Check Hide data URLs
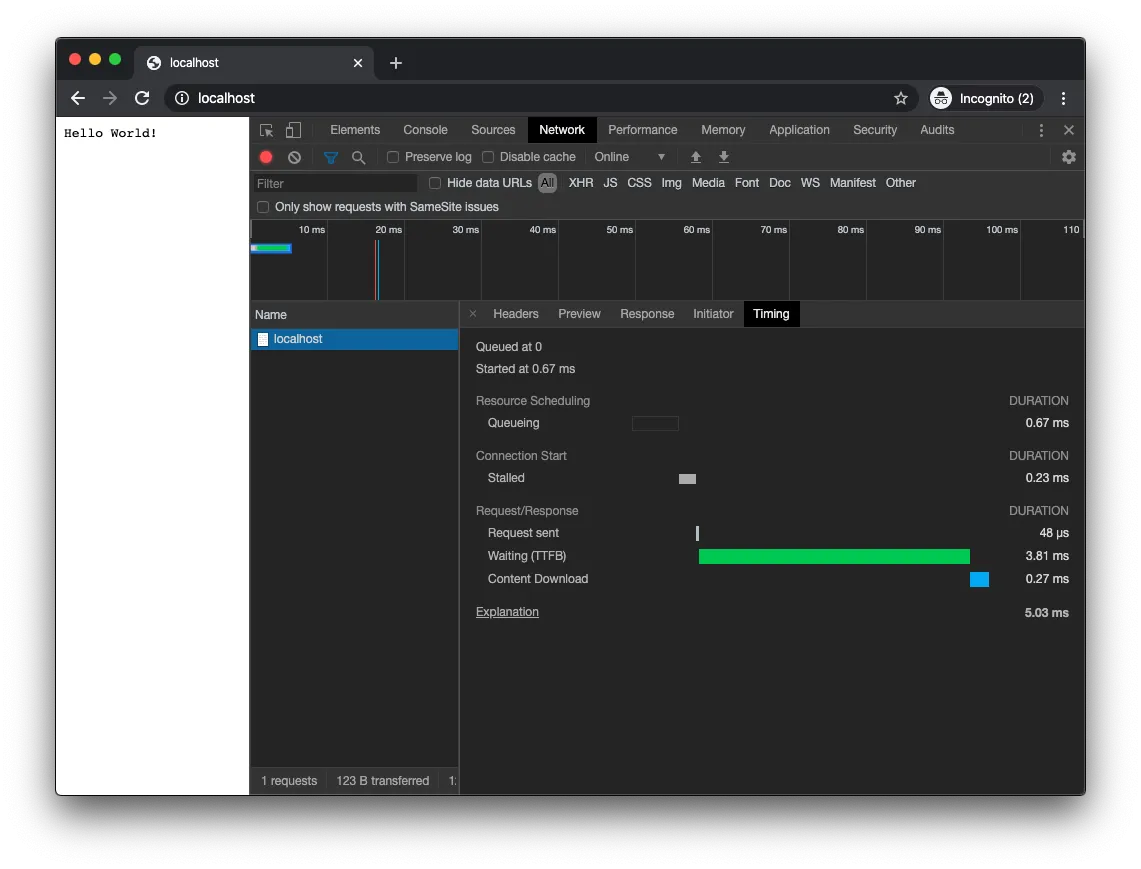This screenshot has height=869, width=1141. point(435,183)
